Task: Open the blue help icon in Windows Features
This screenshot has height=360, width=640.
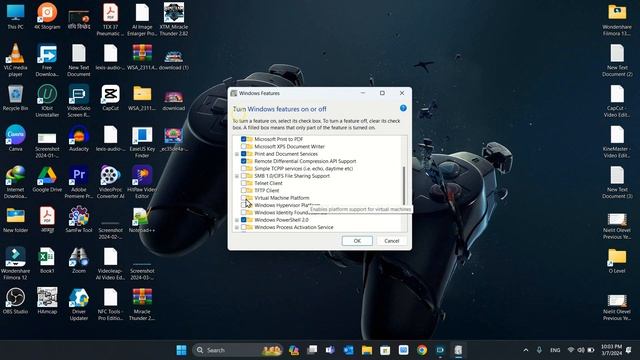Action: [x=403, y=108]
